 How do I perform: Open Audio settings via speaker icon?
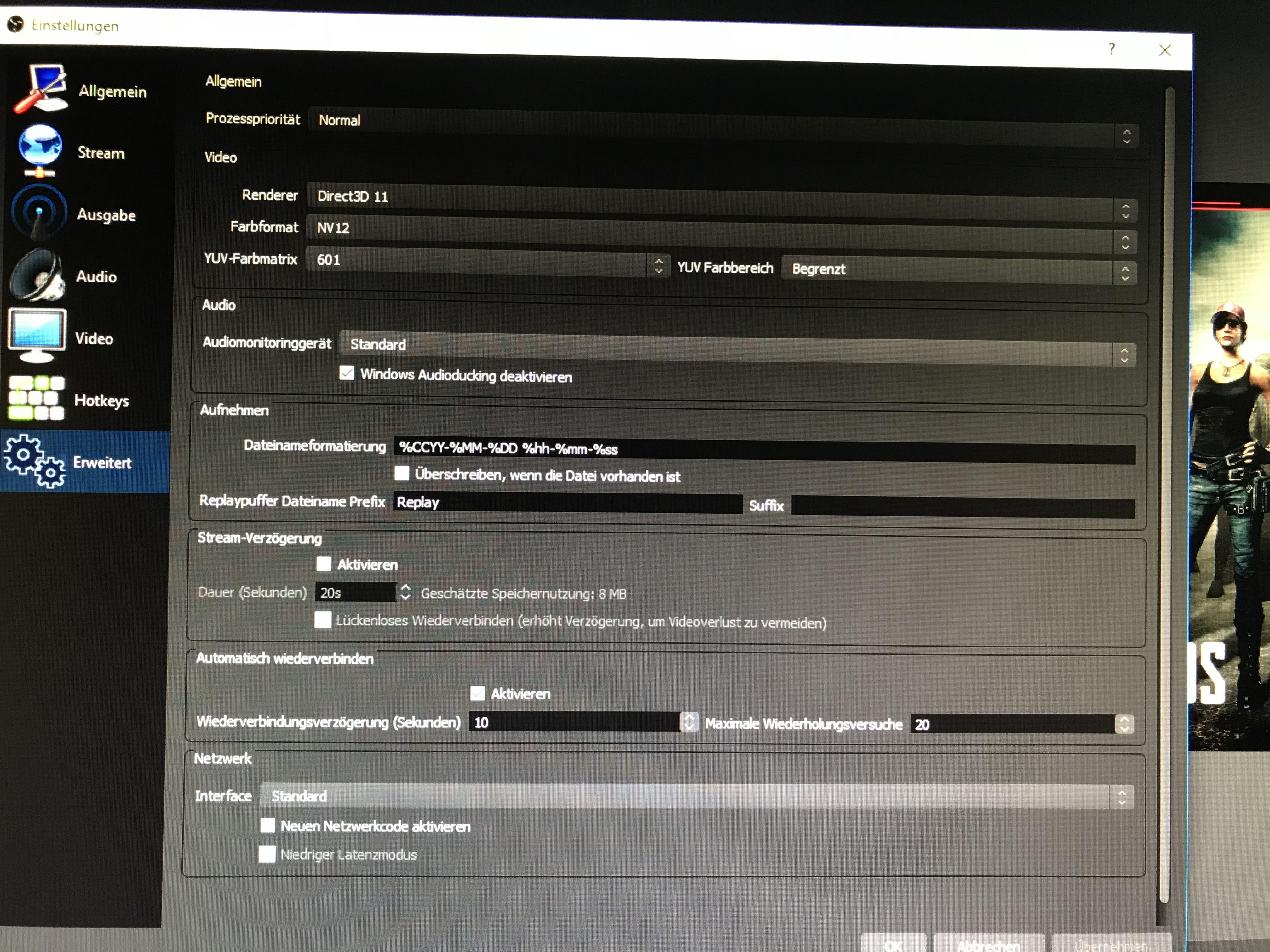coord(37,276)
